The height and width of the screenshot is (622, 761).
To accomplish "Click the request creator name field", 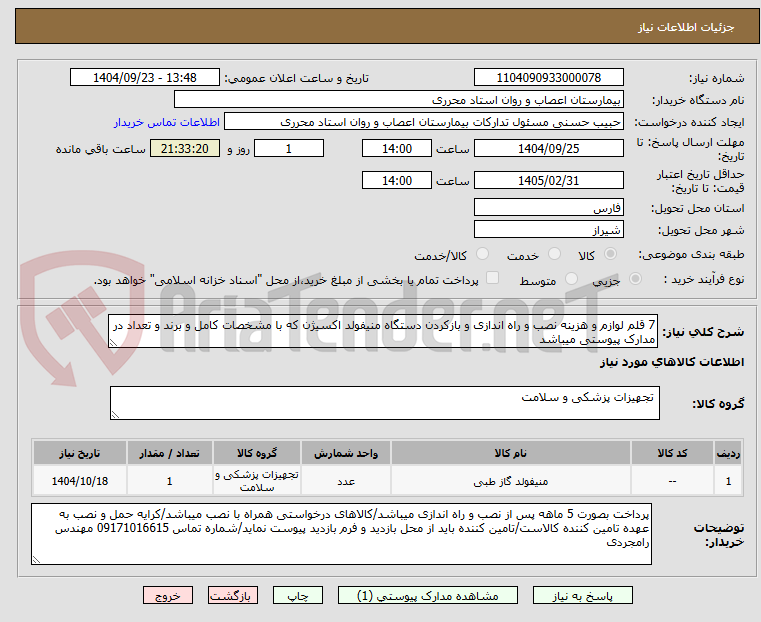I will [424, 122].
